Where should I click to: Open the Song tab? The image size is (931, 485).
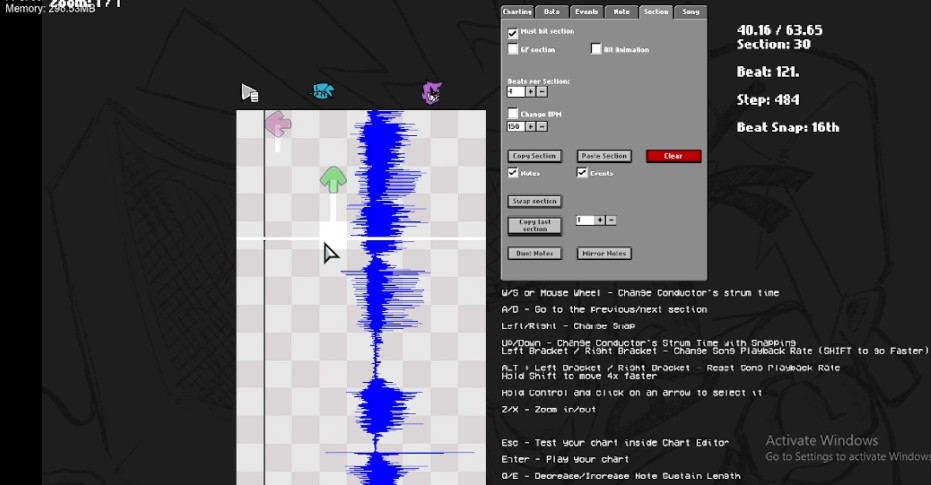click(x=691, y=12)
